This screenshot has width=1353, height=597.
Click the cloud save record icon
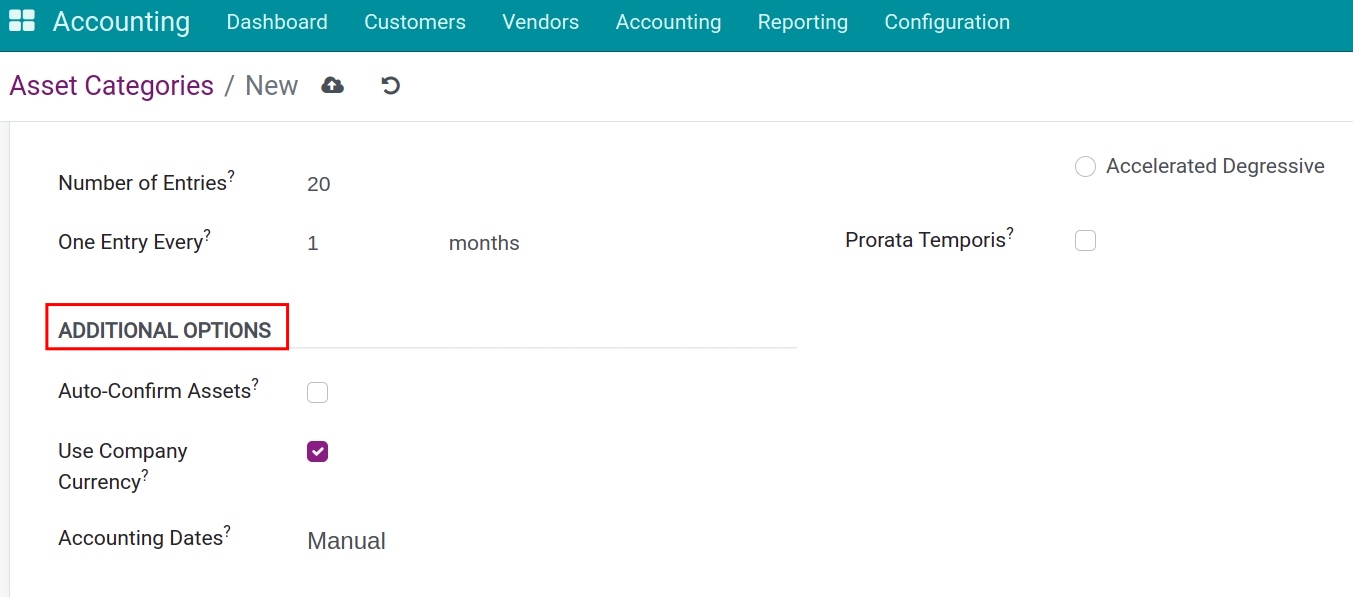(x=332, y=86)
